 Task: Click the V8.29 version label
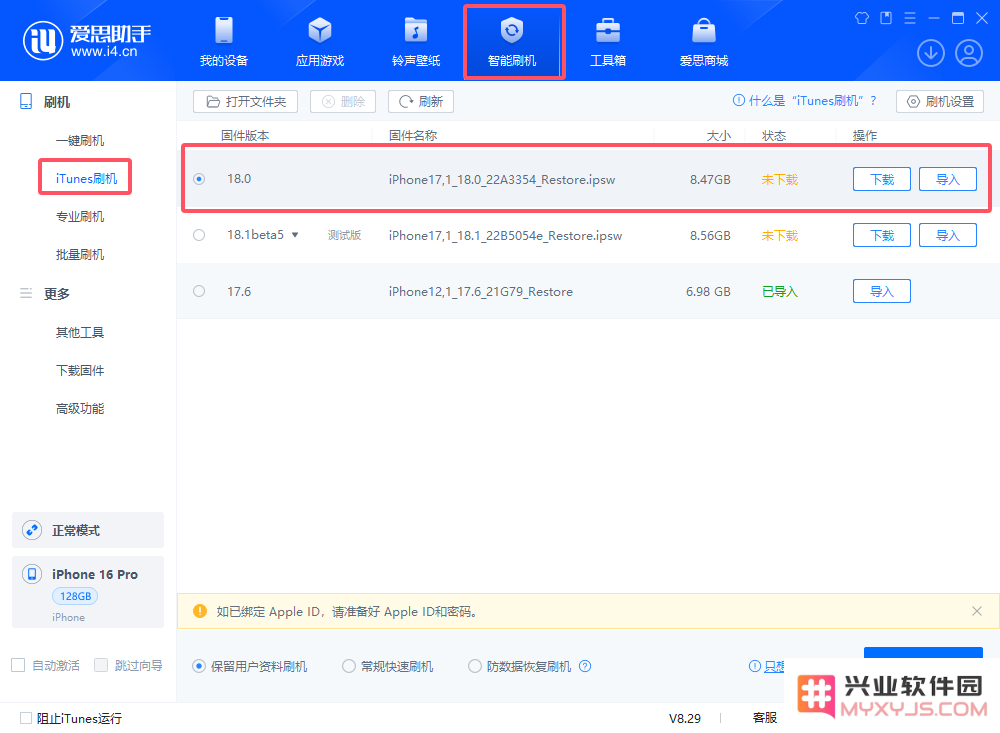pos(684,718)
